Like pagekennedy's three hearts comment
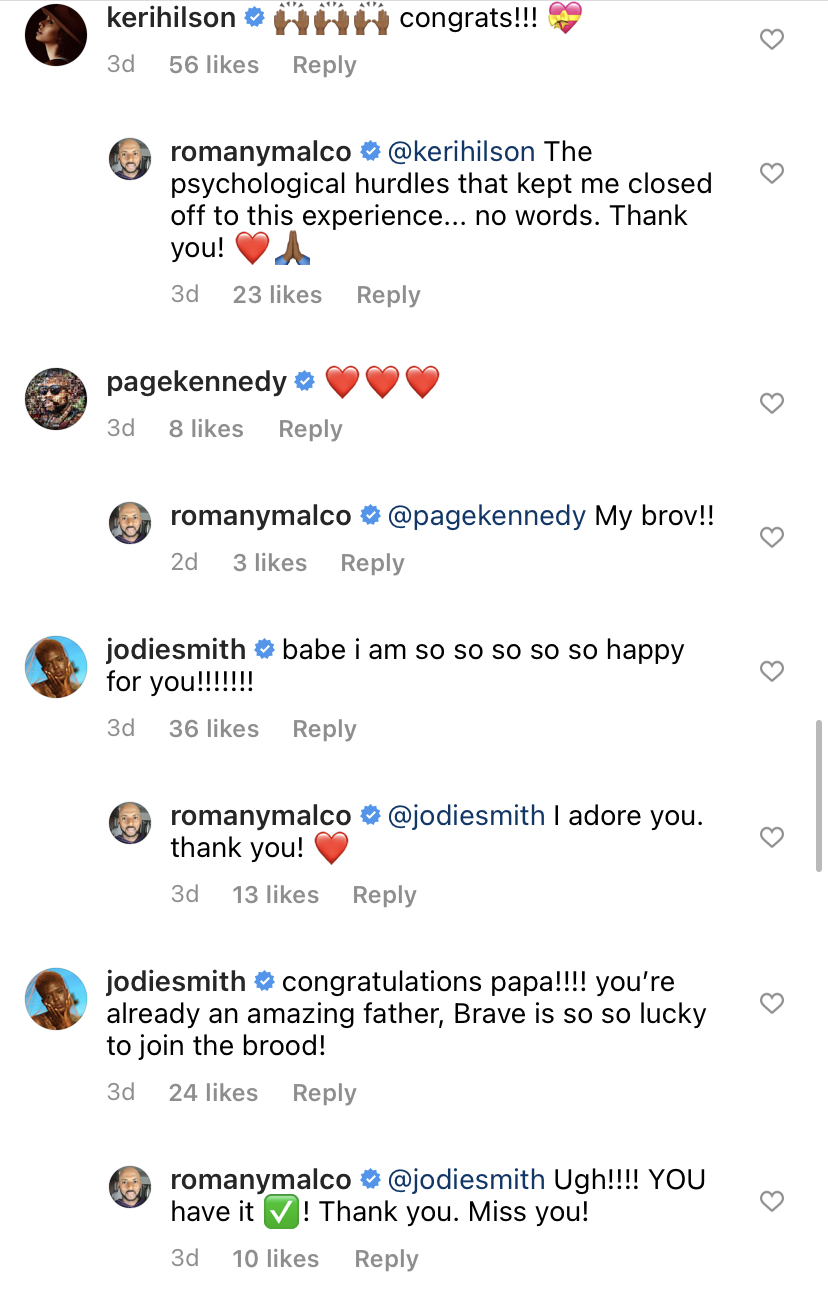The width and height of the screenshot is (828, 1293). [x=772, y=403]
